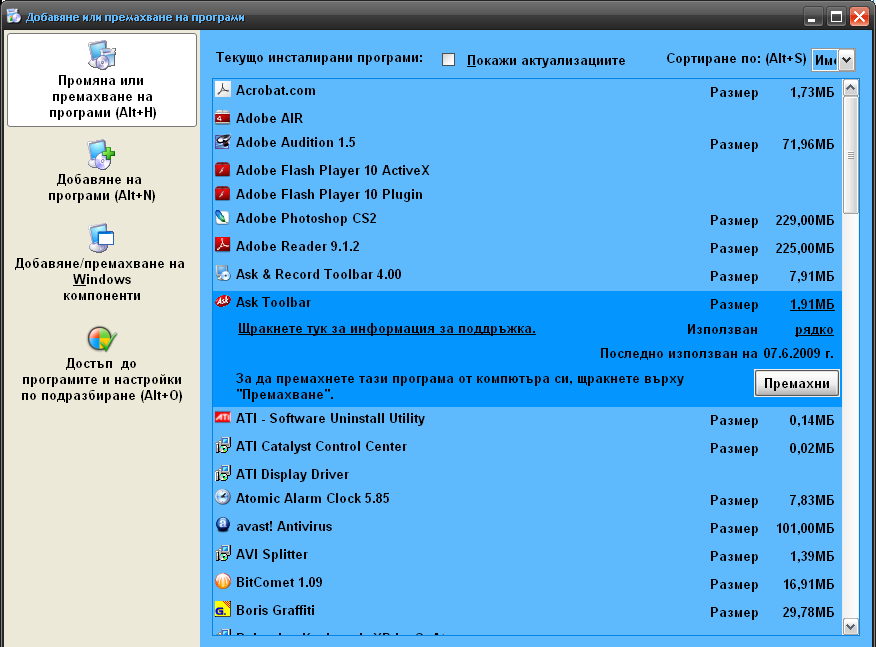This screenshot has height=647, width=876.
Task: Click Последно използван на 07.6.2009 text
Action: point(717,353)
